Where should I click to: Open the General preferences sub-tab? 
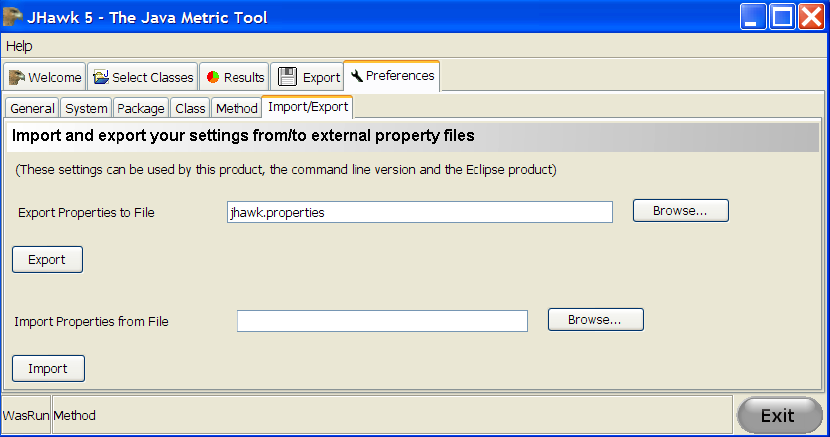click(32, 108)
